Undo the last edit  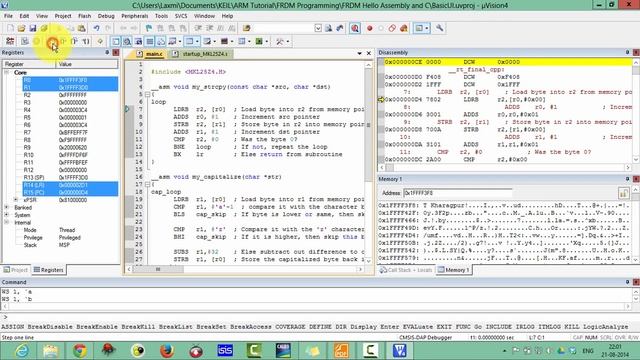pos(96,28)
